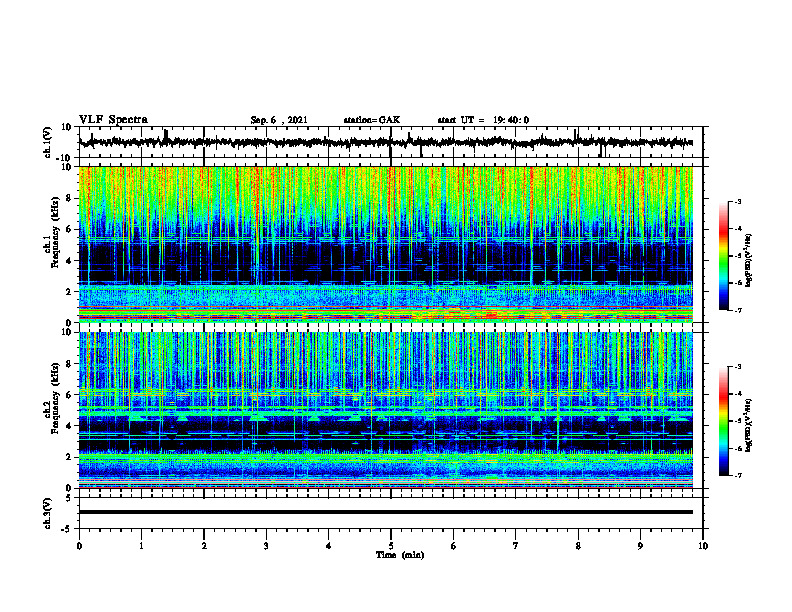Click time axis tick label "8"
The height and width of the screenshot is (612, 792).
click(x=578, y=546)
